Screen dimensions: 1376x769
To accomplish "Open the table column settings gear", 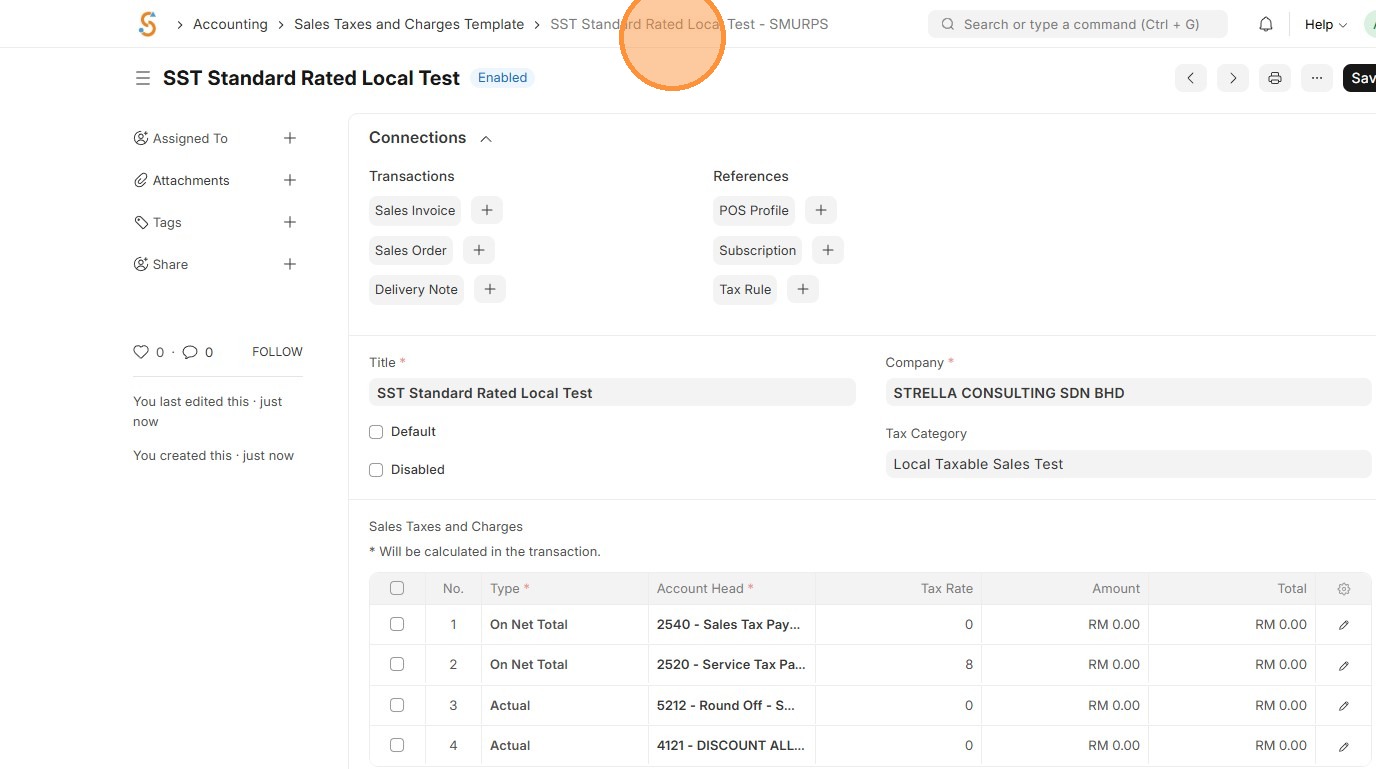I will click(1343, 589).
